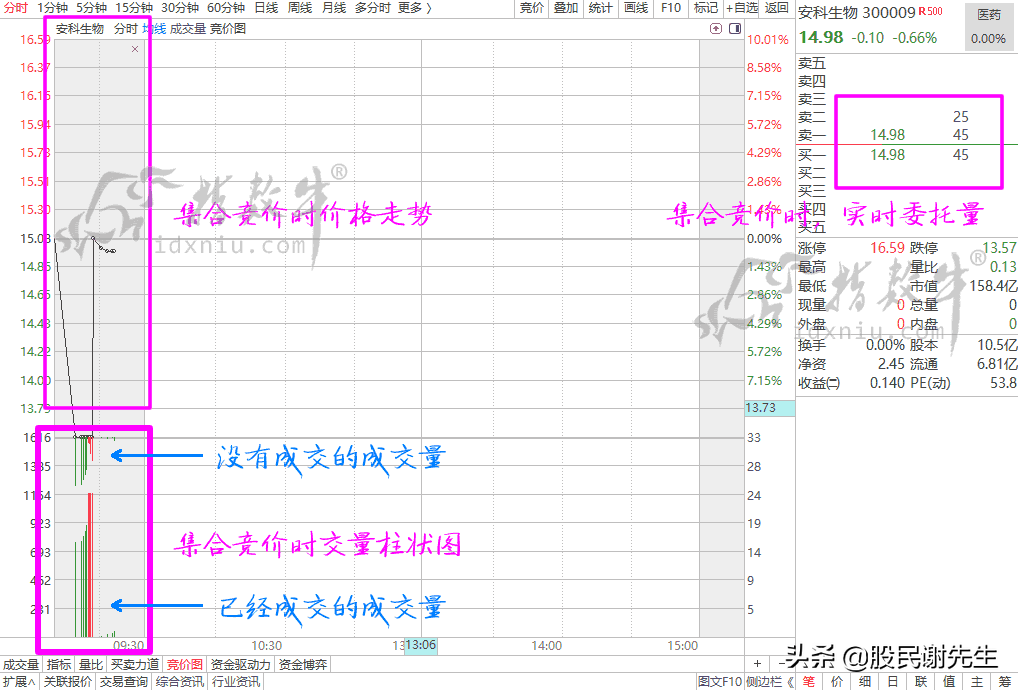Open the 综合资讯 bottom tab
Image resolution: width=1018 pixels, height=690 pixels.
click(180, 682)
